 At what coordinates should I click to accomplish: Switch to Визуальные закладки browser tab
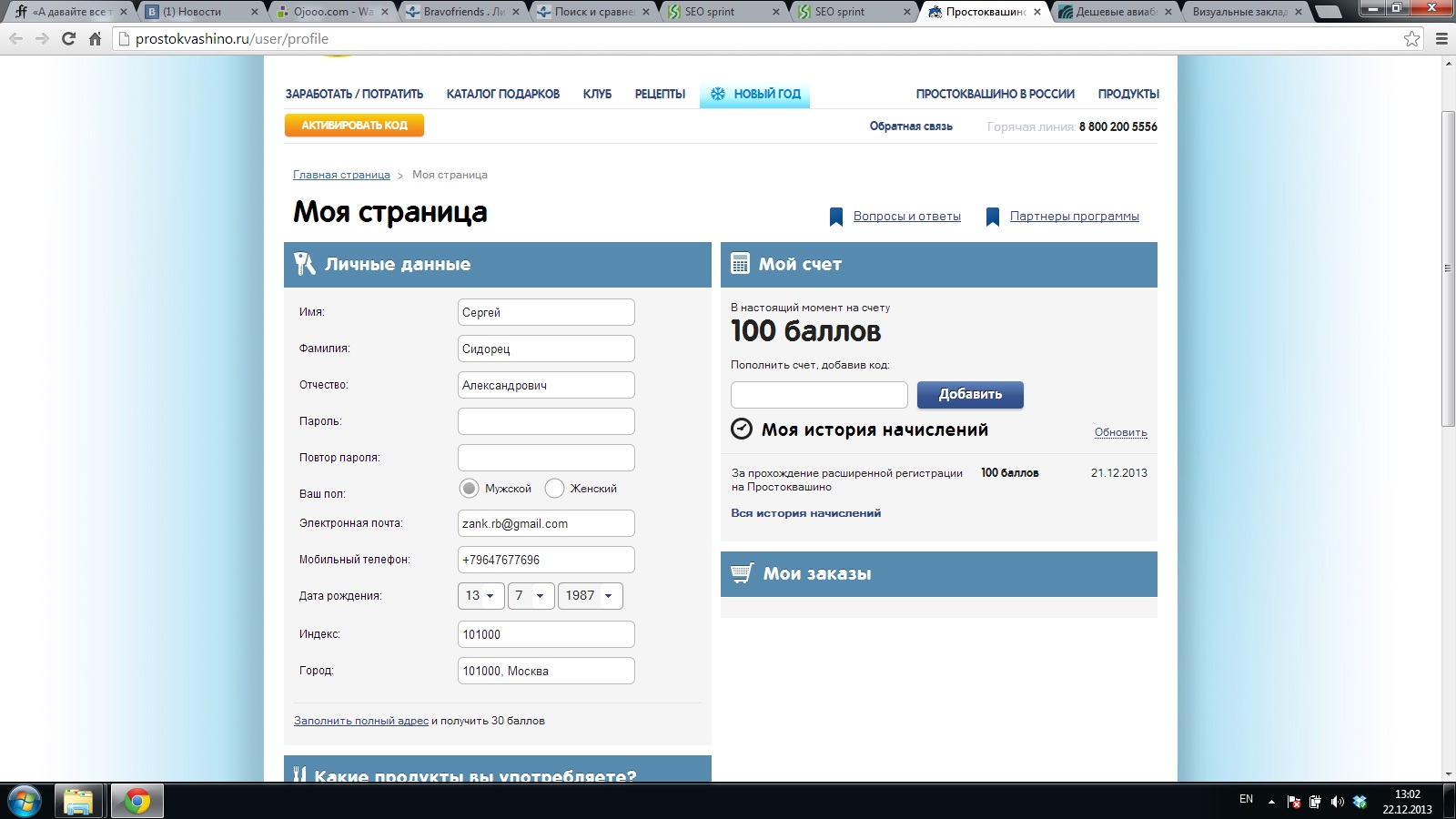[1246, 12]
